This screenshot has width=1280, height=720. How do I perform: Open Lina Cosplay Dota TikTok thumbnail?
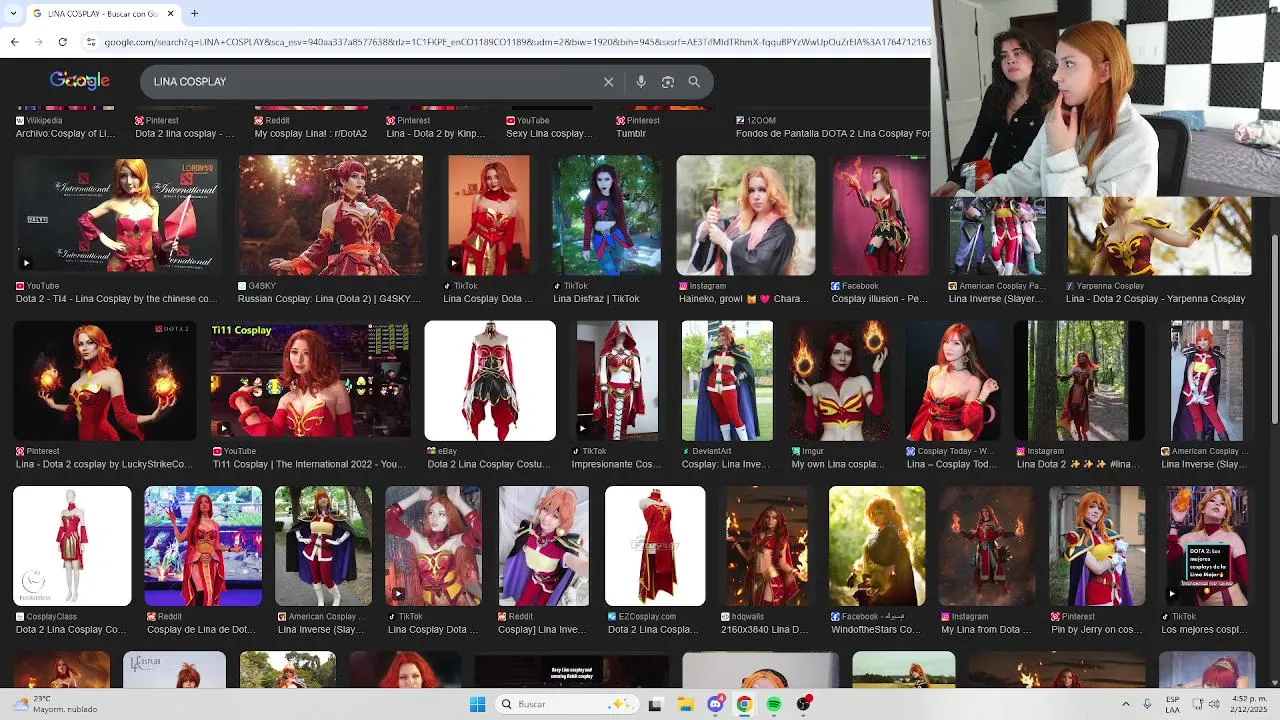pyautogui.click(x=489, y=215)
